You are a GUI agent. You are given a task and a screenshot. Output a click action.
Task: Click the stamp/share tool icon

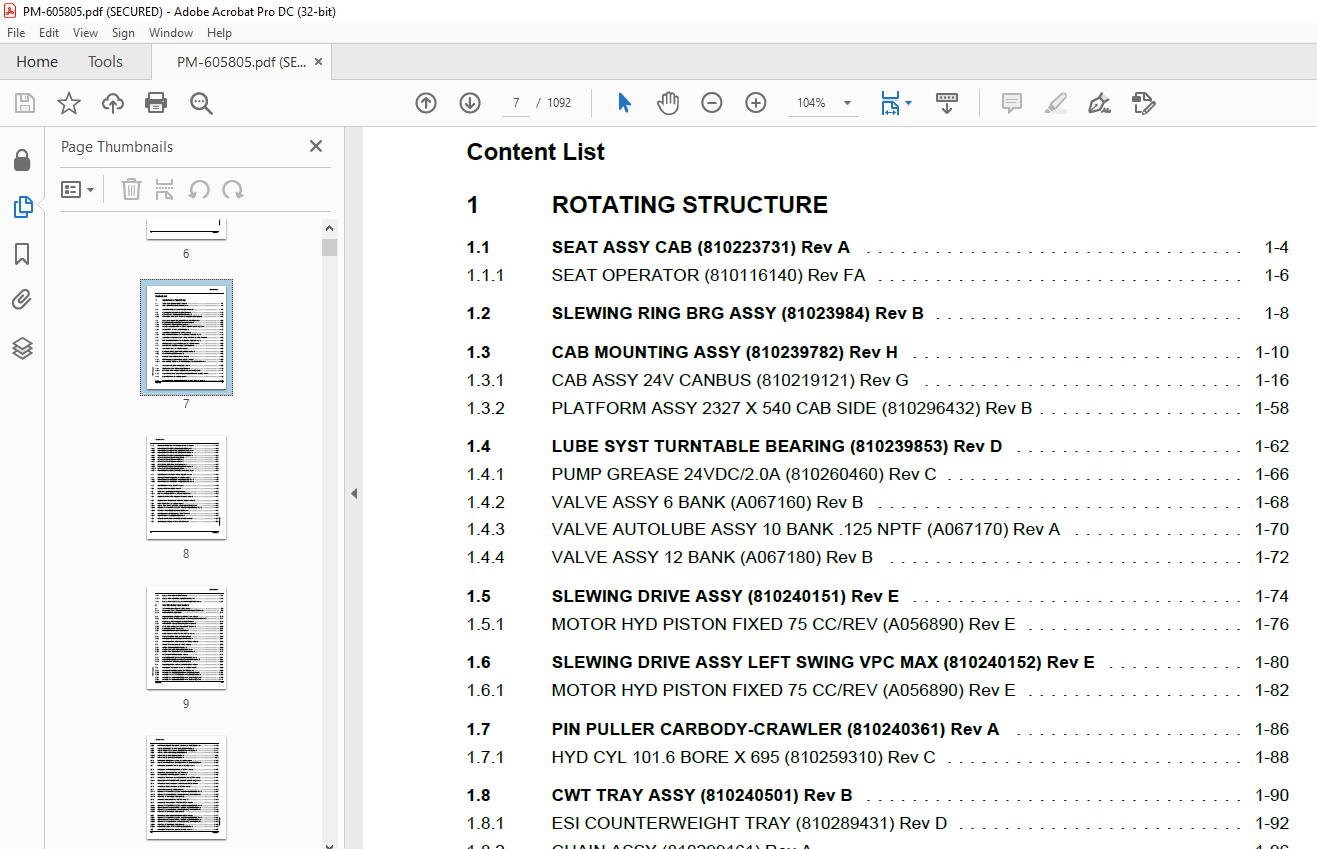[x=1144, y=103]
